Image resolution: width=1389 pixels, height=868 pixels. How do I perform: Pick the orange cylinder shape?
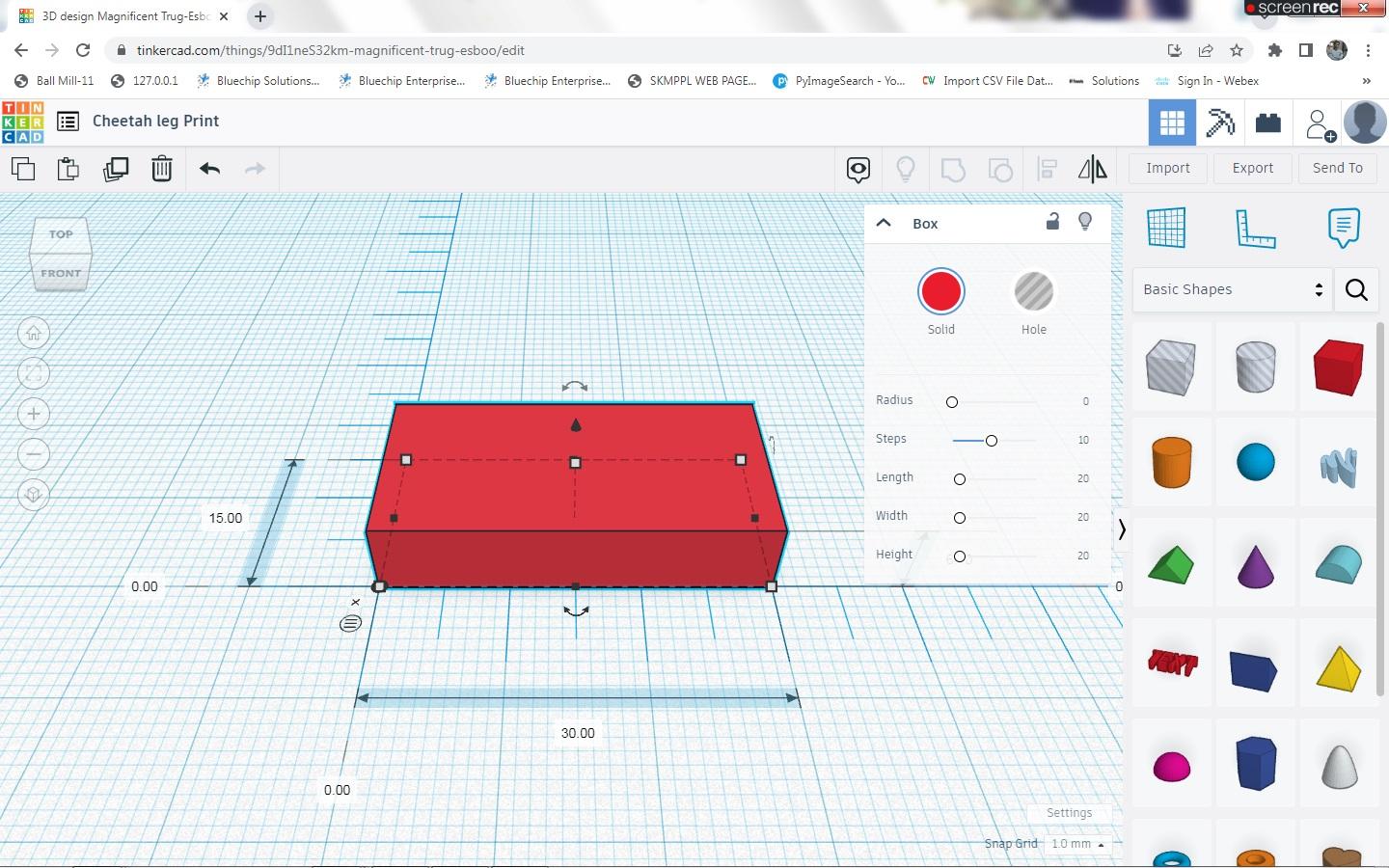click(x=1172, y=461)
